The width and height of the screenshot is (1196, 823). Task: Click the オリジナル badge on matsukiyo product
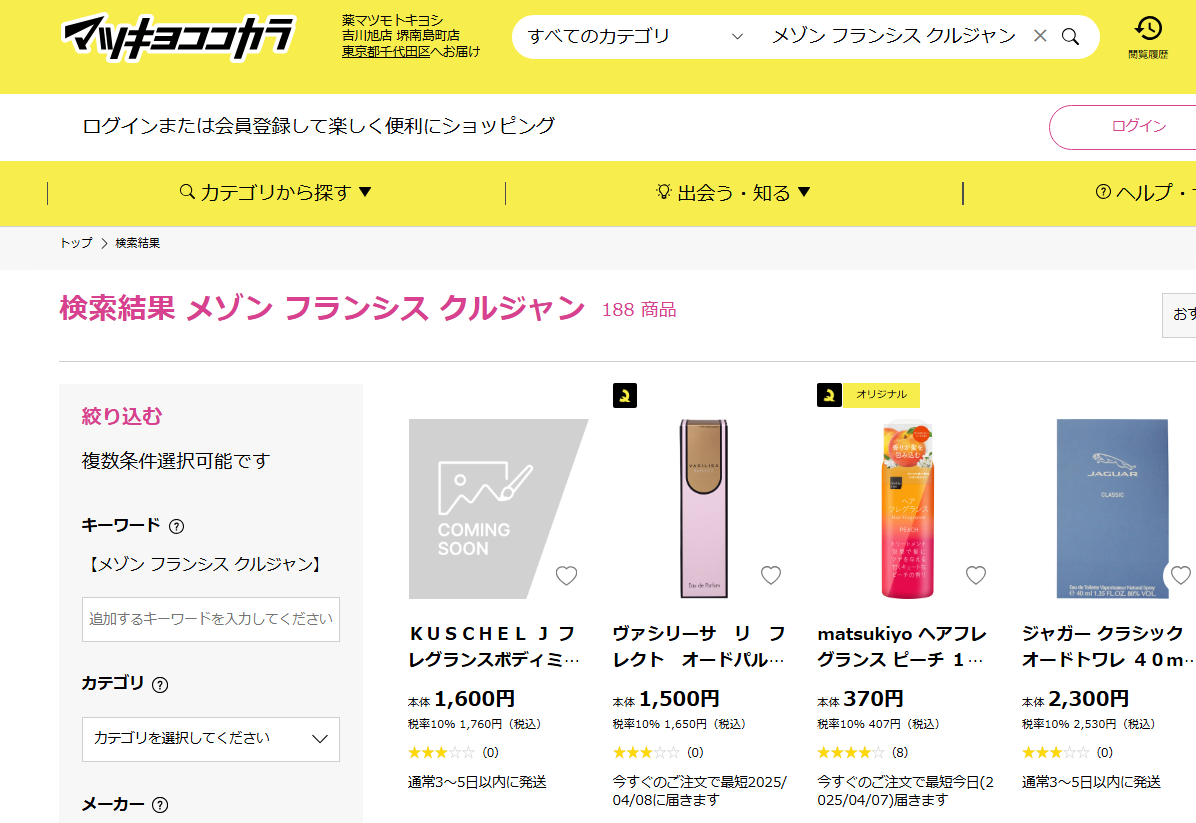tap(881, 394)
